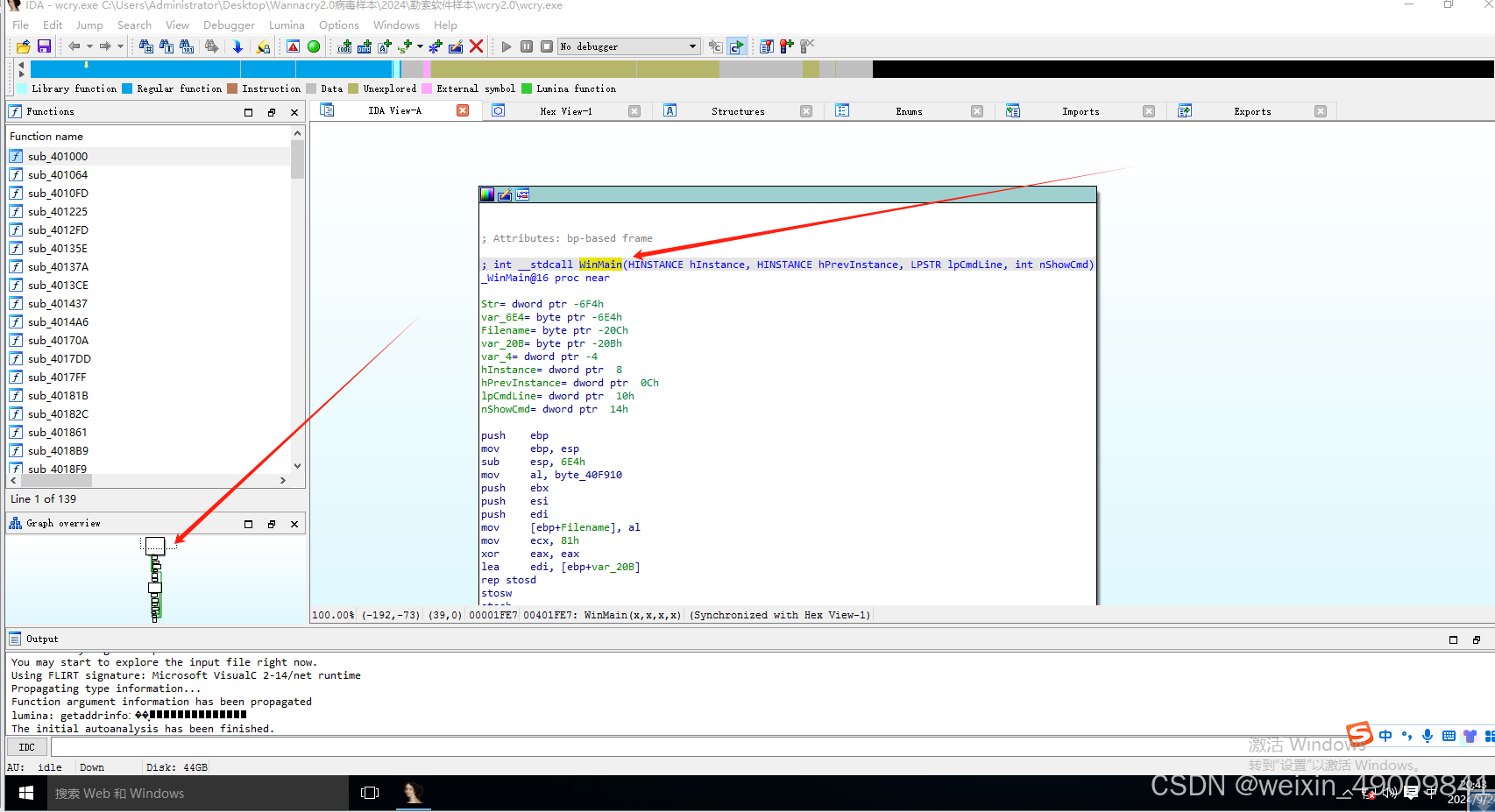Open the Debugger menu
The height and width of the screenshot is (812, 1495).
(229, 25)
